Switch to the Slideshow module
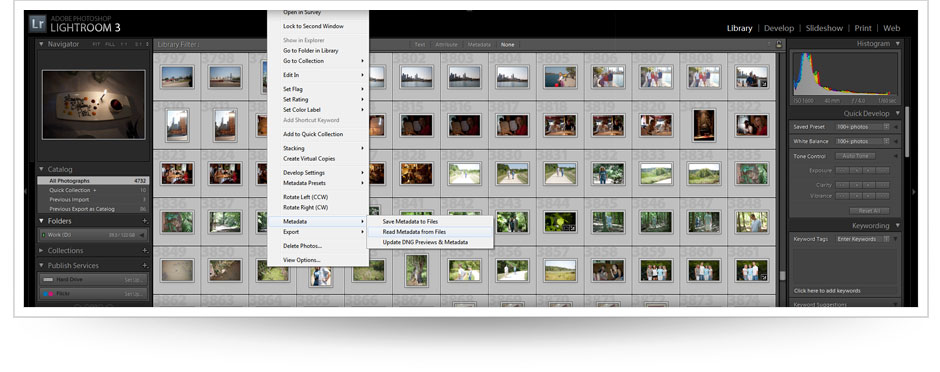 (824, 28)
